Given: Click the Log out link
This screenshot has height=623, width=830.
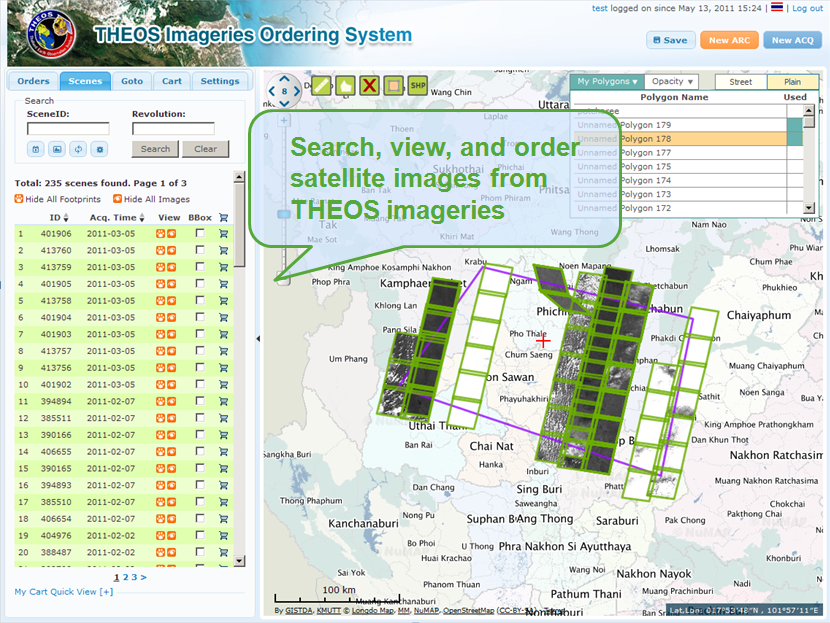Looking at the screenshot, I should (808, 8).
